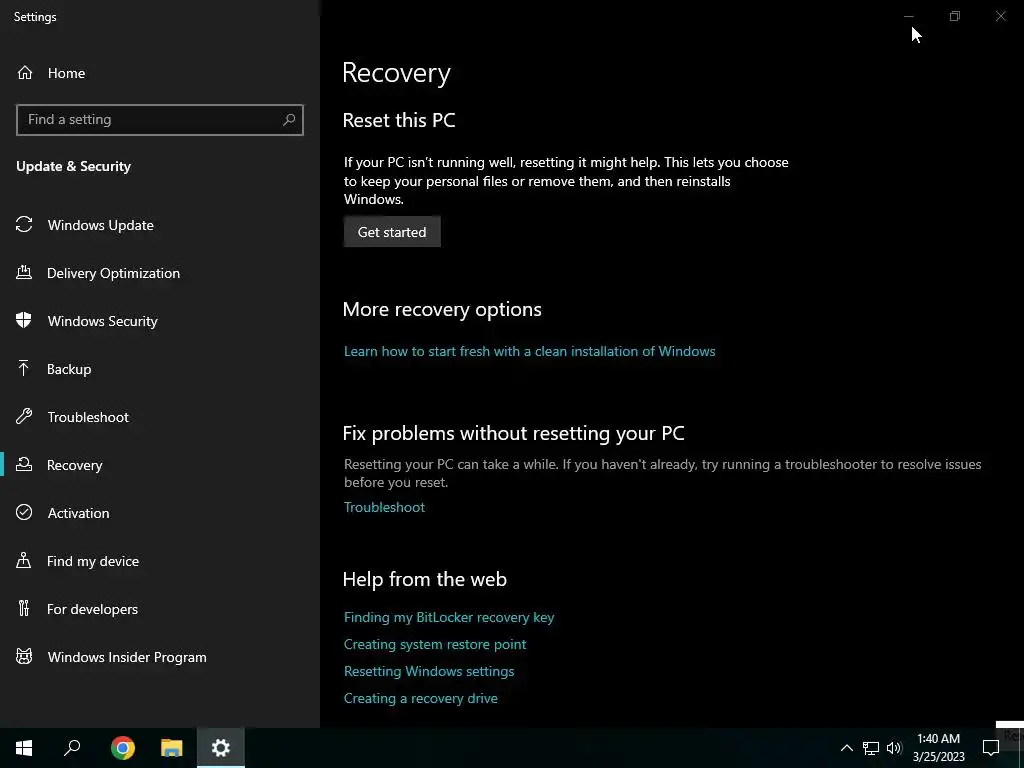The width and height of the screenshot is (1024, 768).
Task: Select Windows Insider Program
Action: pyautogui.click(x=127, y=657)
